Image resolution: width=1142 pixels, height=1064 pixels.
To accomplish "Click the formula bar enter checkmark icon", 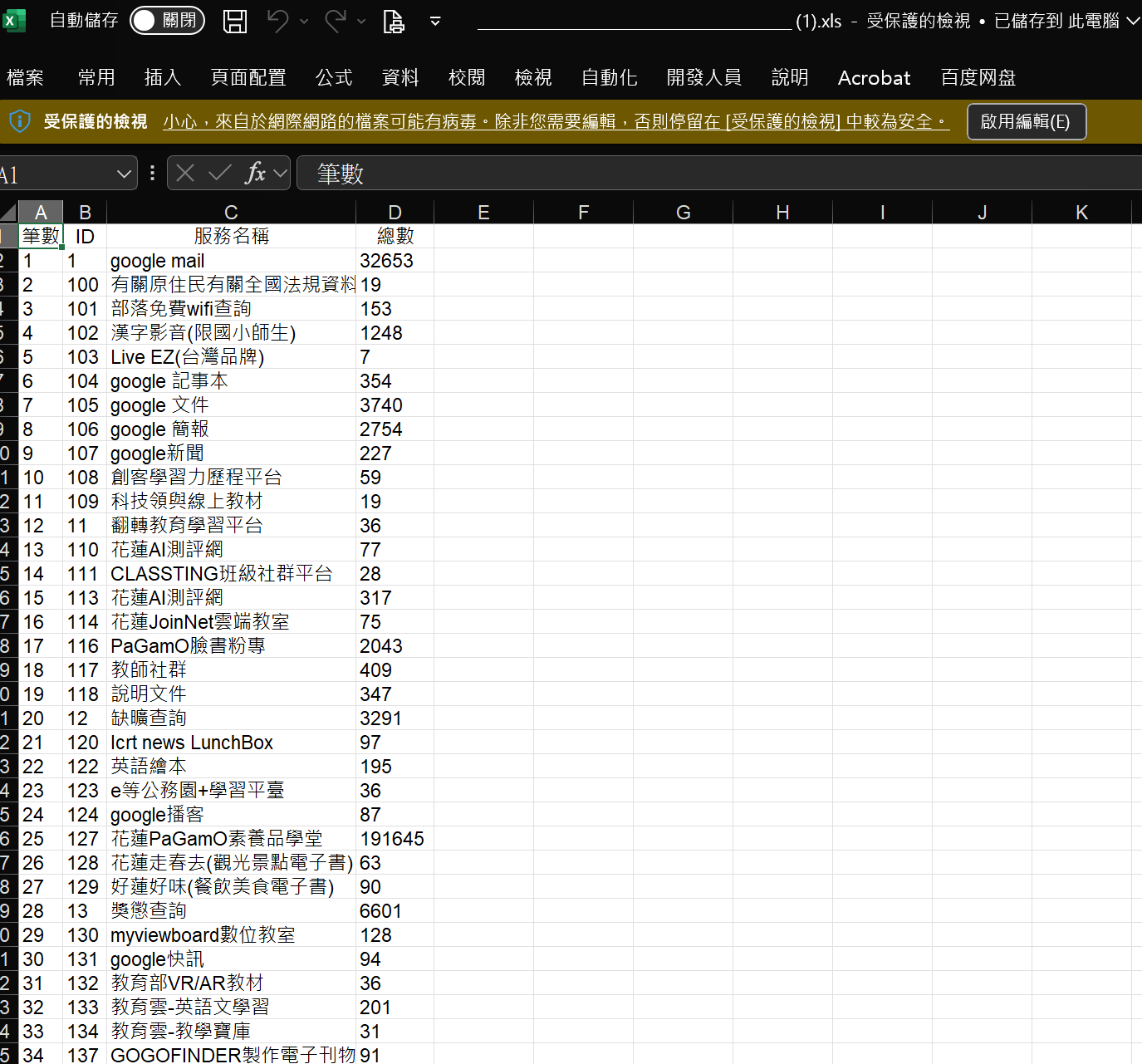I will click(220, 173).
